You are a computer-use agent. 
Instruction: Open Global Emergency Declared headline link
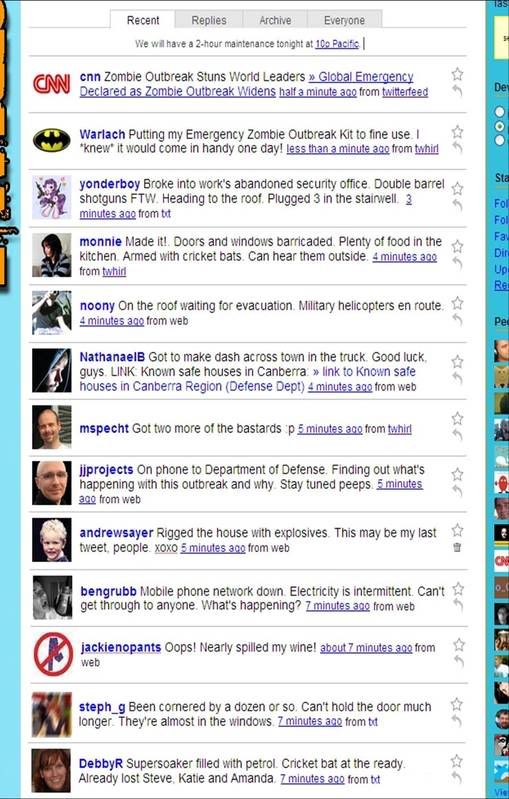[247, 85]
